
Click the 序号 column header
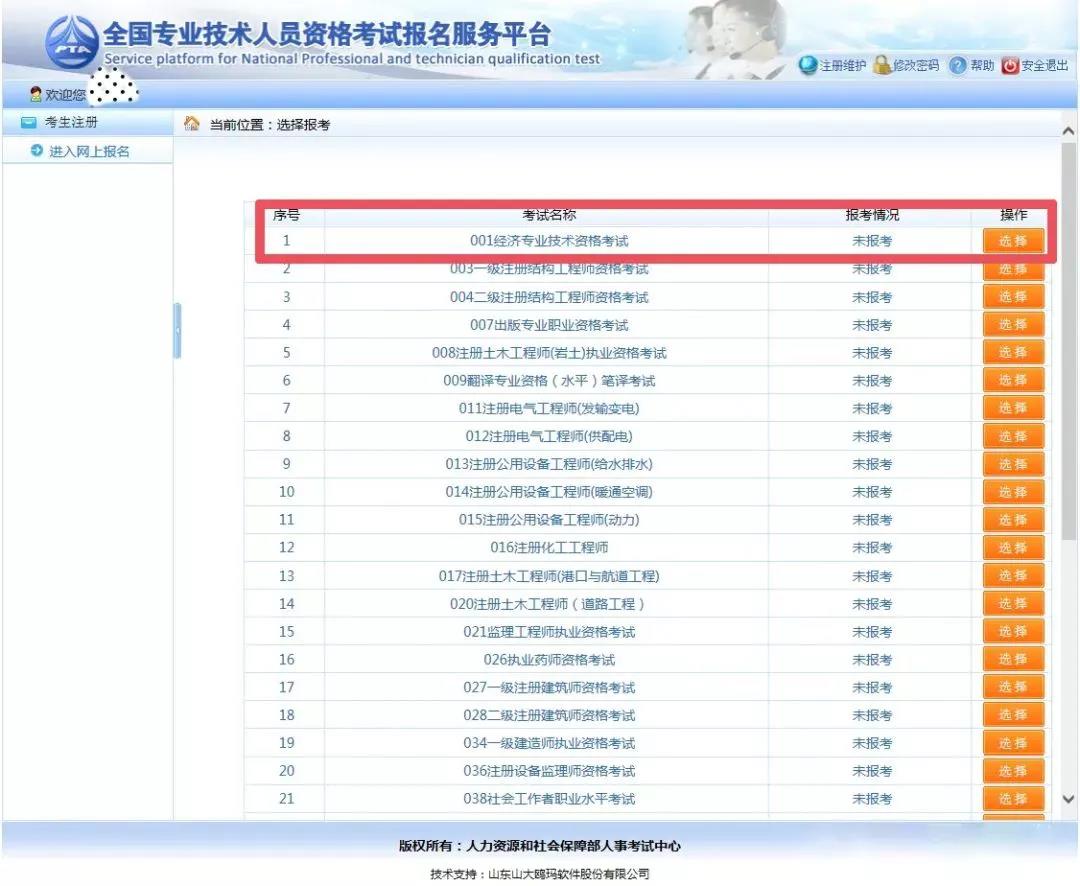coord(287,215)
